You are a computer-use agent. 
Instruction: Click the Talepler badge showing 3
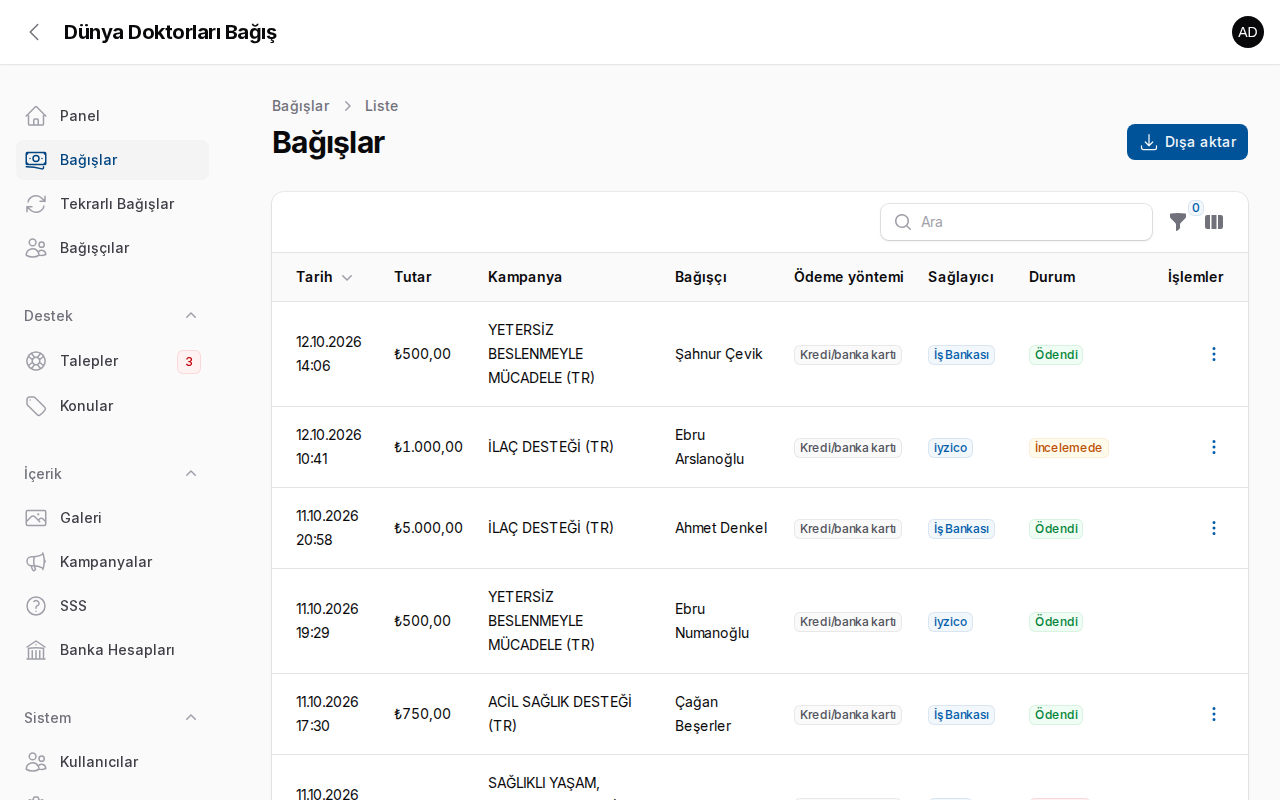[x=189, y=362]
